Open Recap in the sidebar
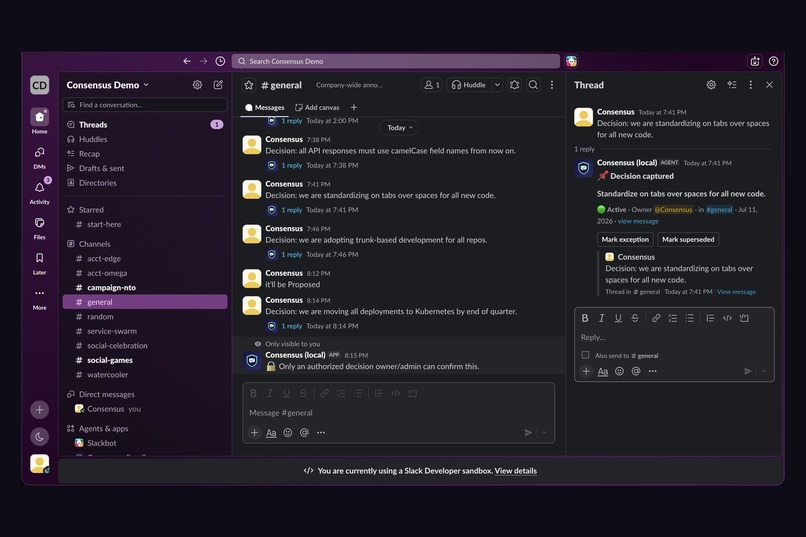806x537 pixels. click(145, 154)
